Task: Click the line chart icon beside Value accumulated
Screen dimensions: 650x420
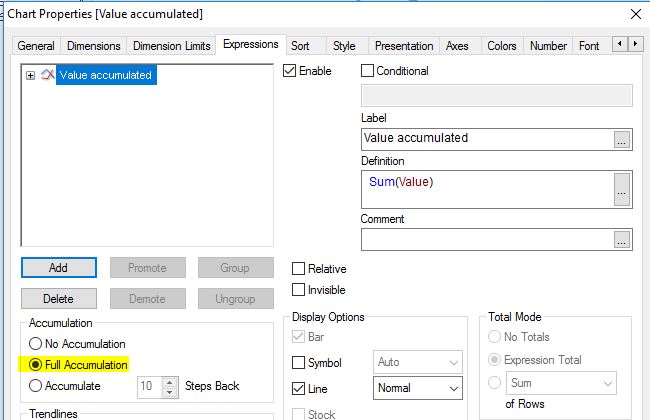Action: coord(47,75)
